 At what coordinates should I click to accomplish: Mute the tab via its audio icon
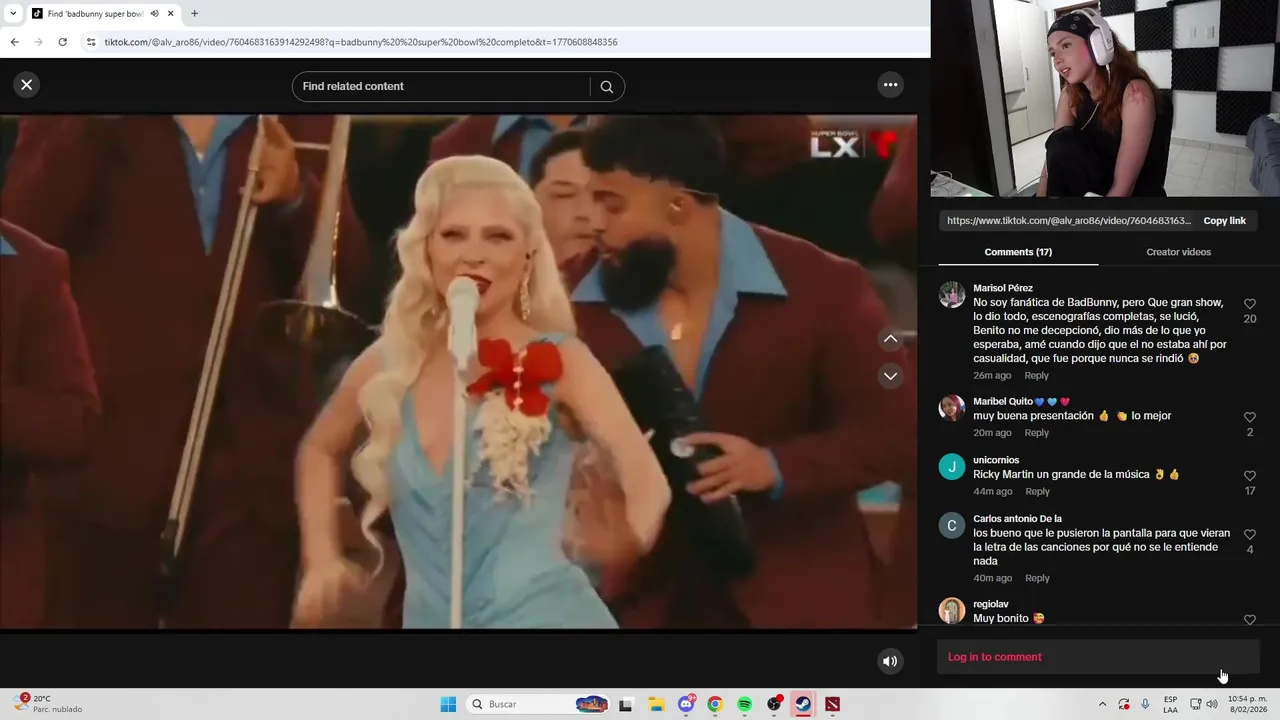(x=154, y=14)
